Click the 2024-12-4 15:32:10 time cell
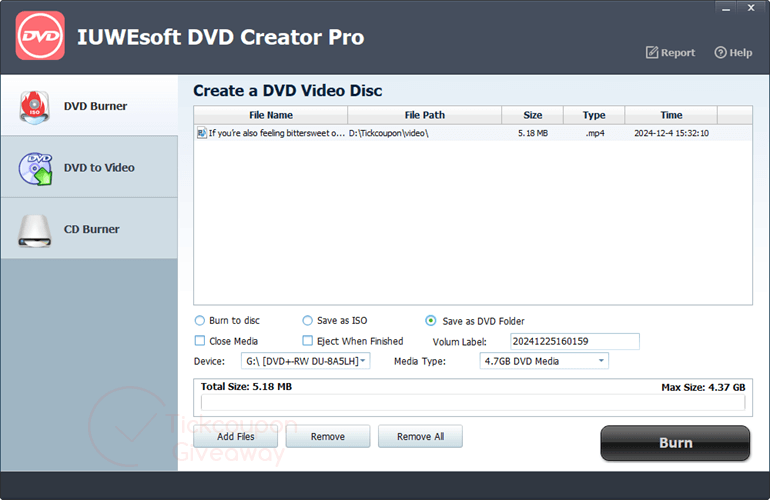The height and width of the screenshot is (500, 770). (671, 133)
